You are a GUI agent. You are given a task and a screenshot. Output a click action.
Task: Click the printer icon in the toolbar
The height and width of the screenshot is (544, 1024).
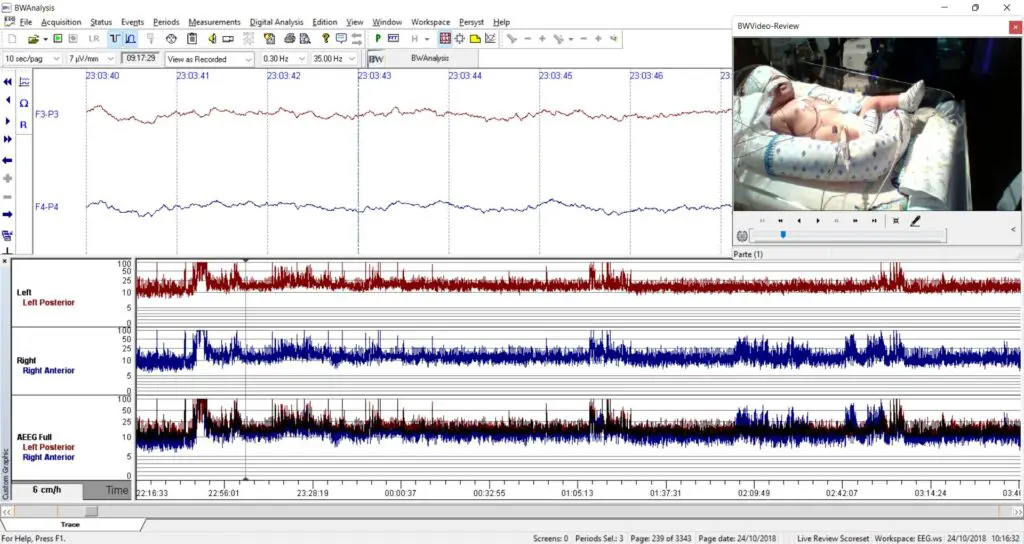(x=289, y=39)
